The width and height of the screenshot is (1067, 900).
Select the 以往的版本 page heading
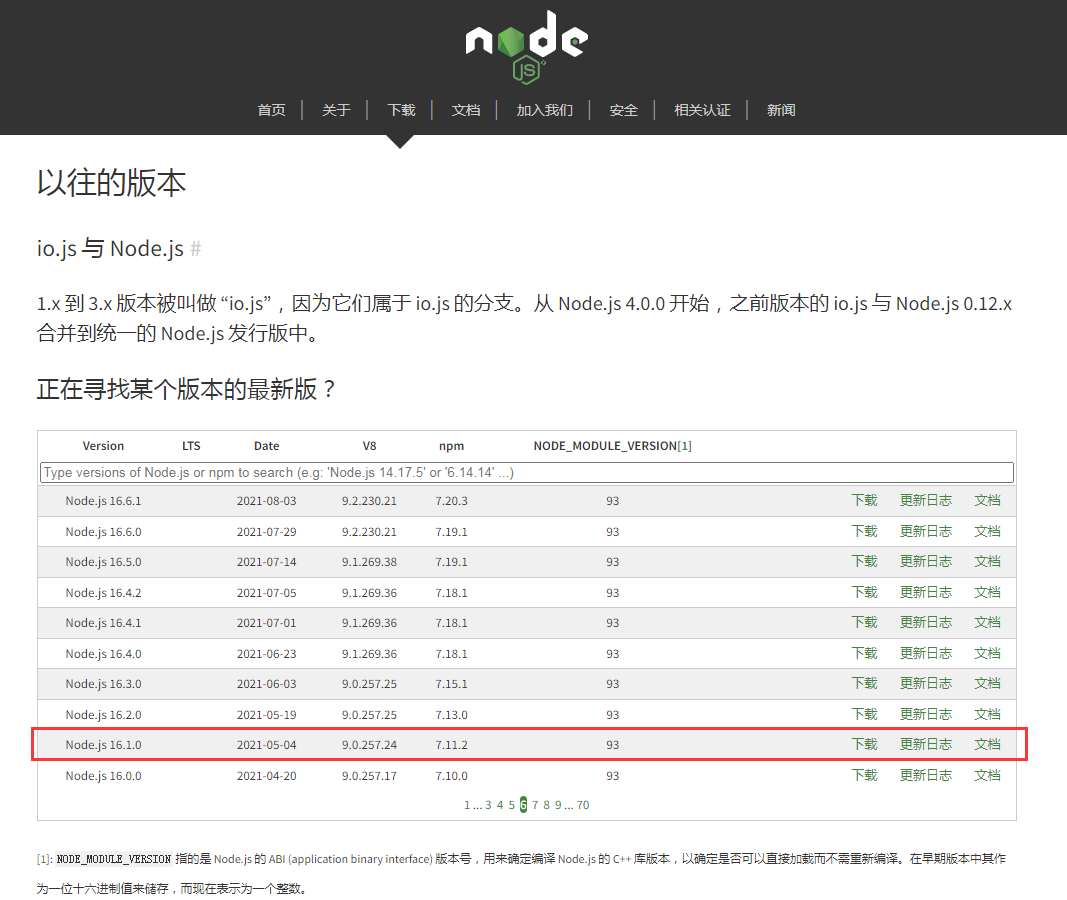pyautogui.click(x=112, y=183)
